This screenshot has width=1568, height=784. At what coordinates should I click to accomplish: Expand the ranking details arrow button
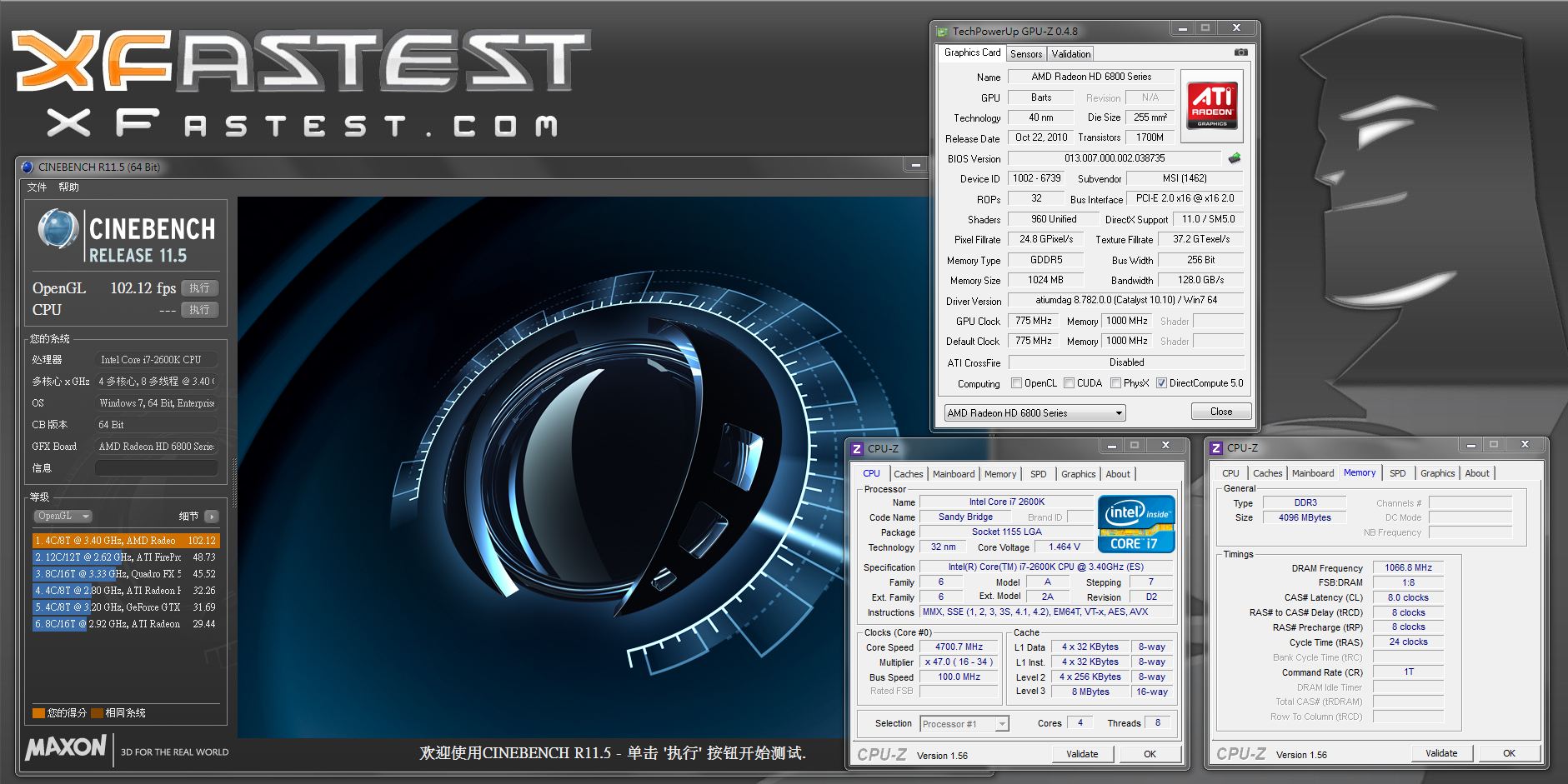pos(212,517)
